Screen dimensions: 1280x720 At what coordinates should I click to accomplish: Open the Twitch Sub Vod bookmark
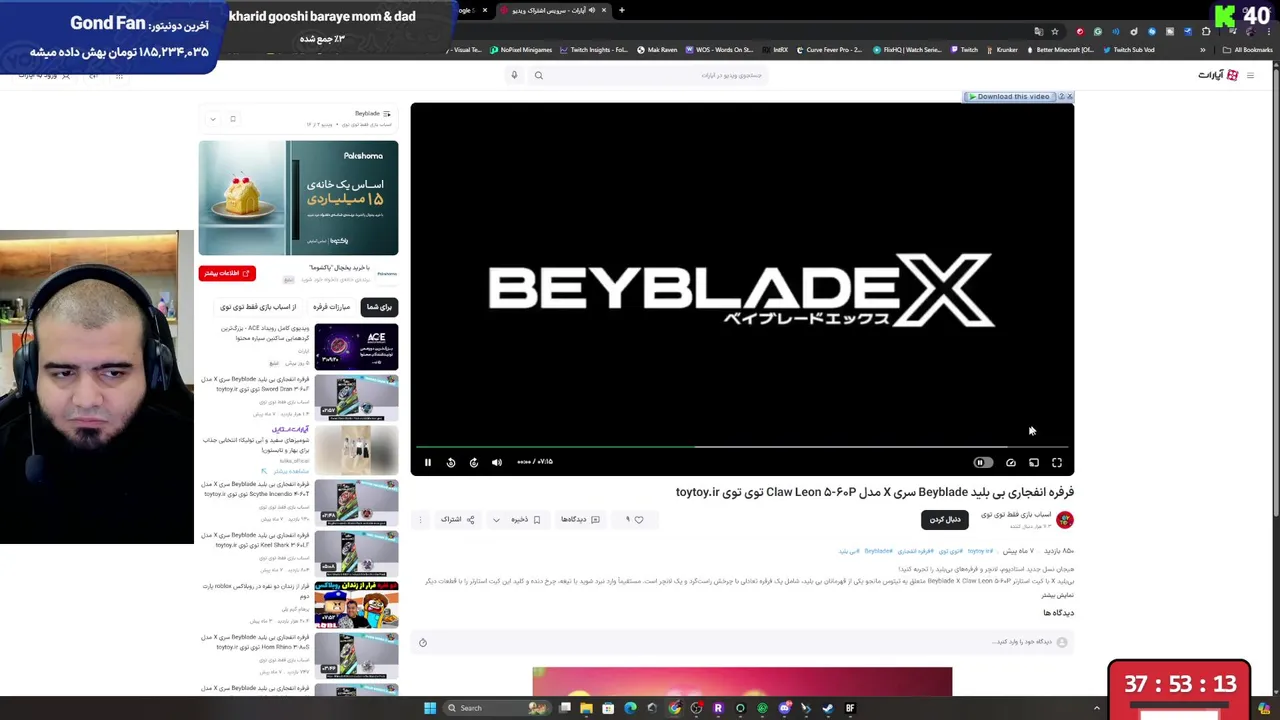(x=1129, y=50)
